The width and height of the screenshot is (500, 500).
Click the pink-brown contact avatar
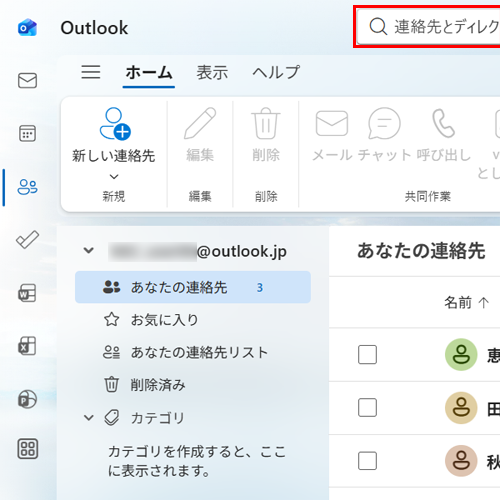click(461, 461)
